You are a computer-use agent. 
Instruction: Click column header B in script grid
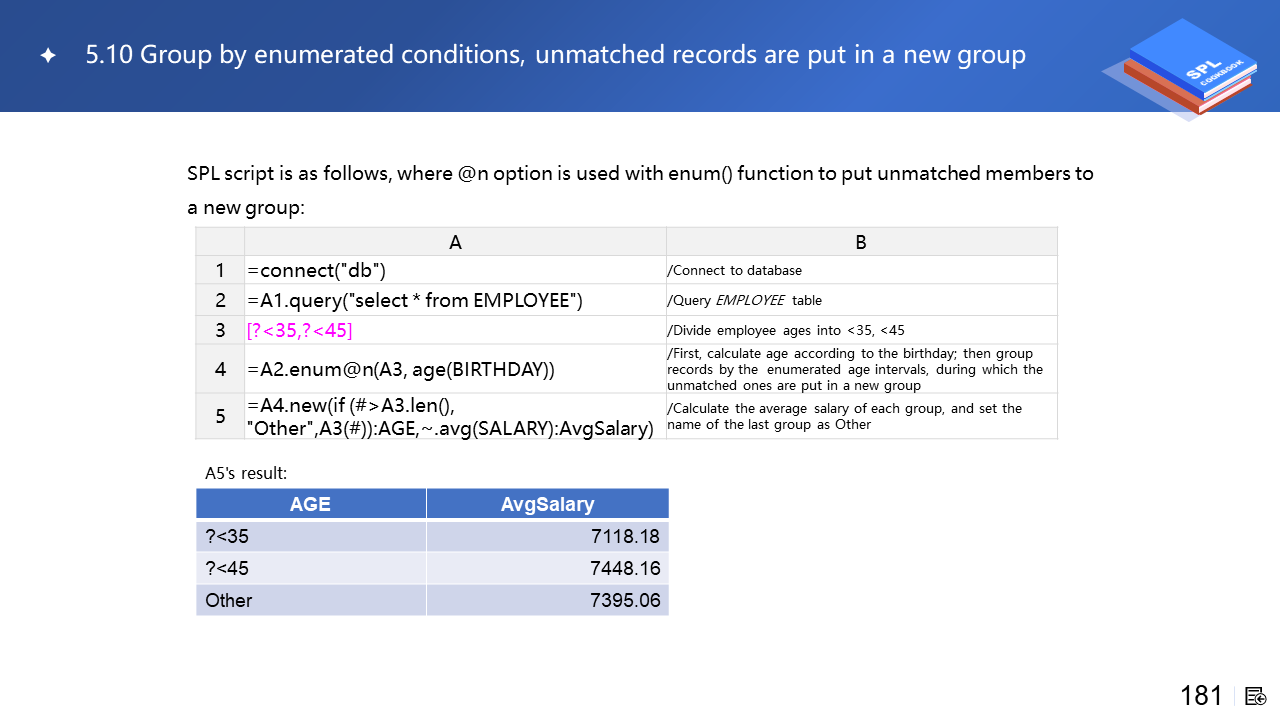point(861,242)
